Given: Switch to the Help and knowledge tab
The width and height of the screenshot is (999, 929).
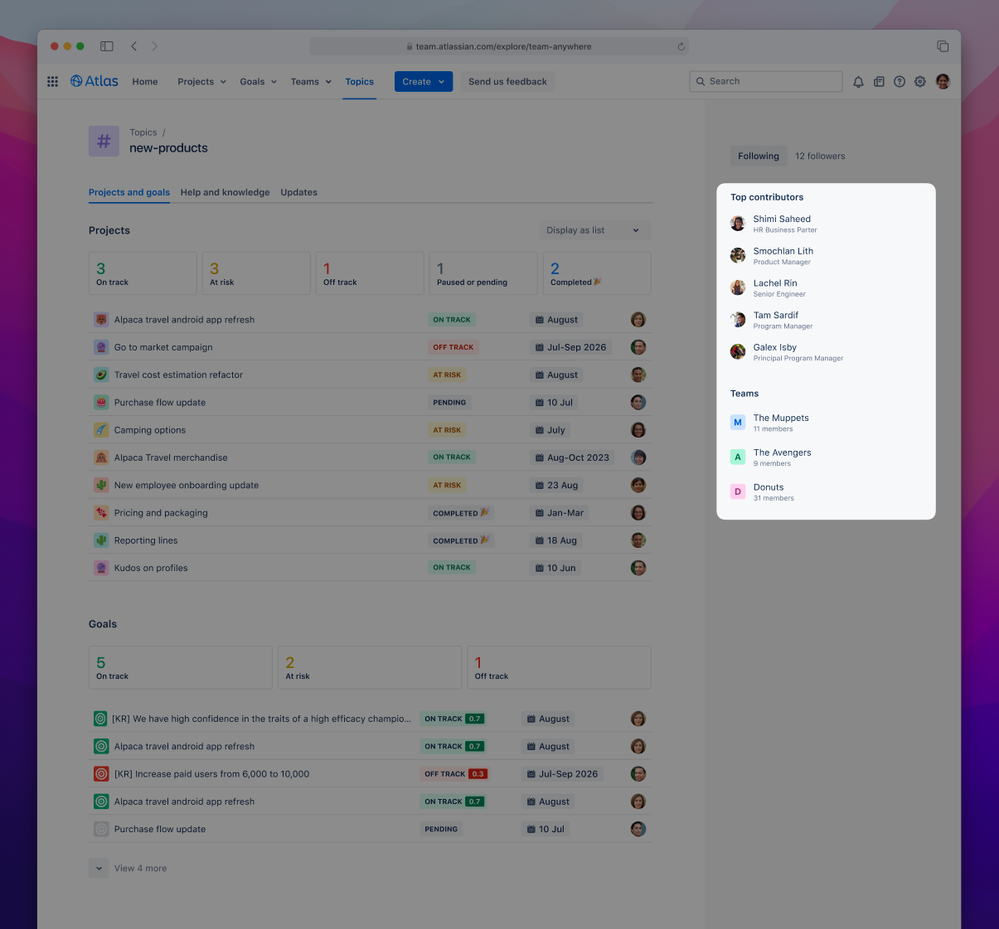Looking at the screenshot, I should point(225,192).
